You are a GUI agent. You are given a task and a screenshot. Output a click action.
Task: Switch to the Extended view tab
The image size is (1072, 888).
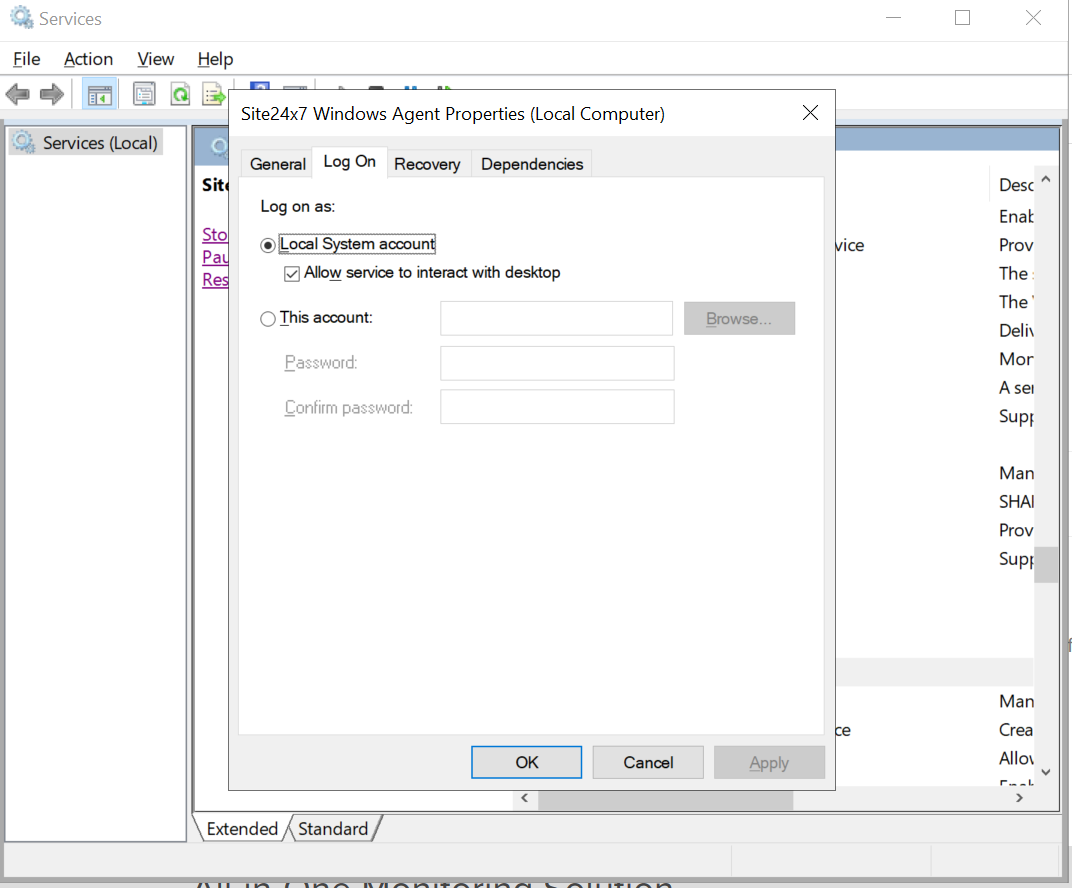[x=242, y=829]
